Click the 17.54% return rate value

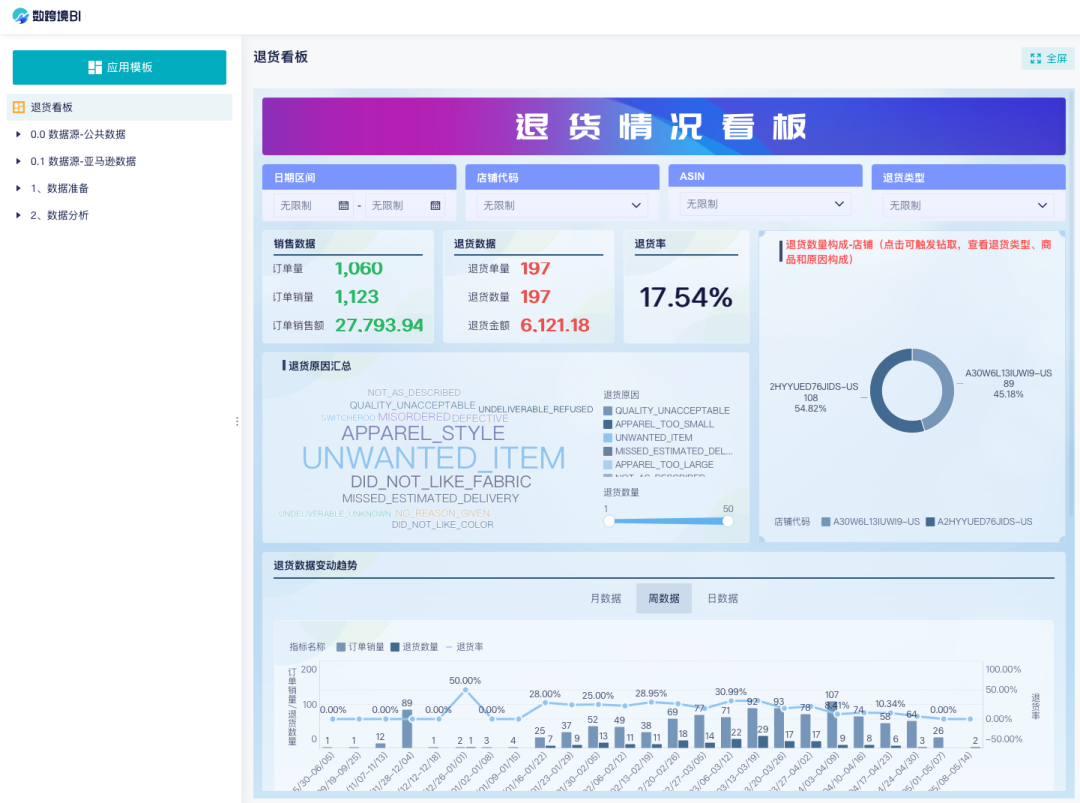[686, 298]
